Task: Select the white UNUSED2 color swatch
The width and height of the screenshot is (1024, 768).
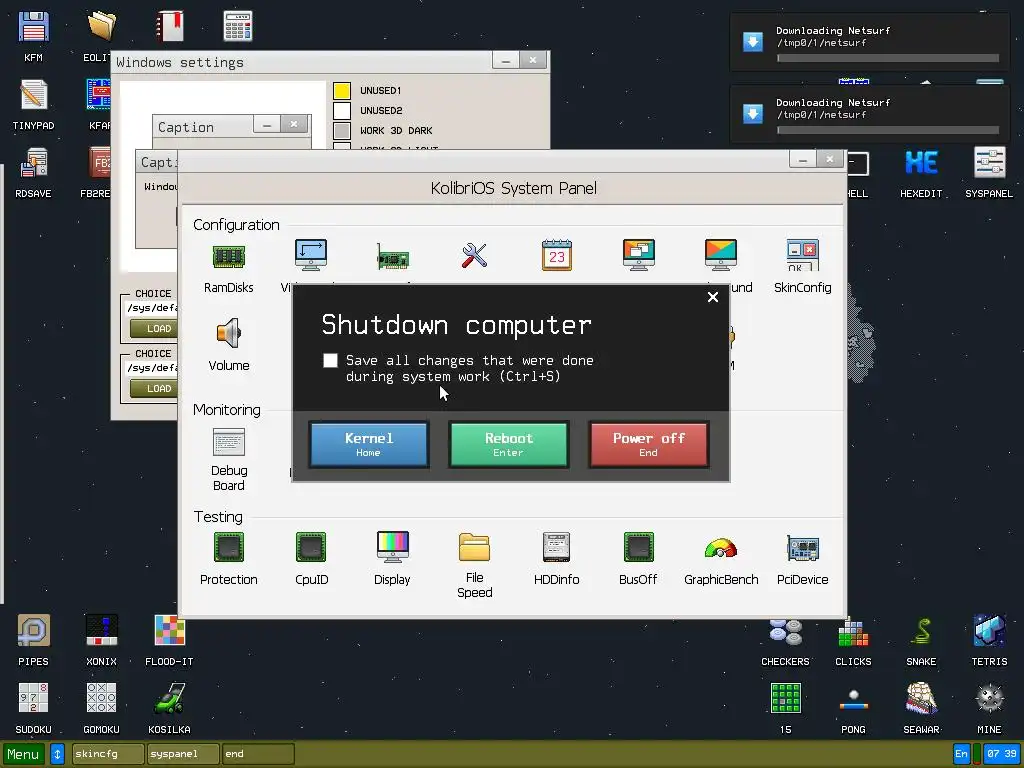Action: pos(342,110)
